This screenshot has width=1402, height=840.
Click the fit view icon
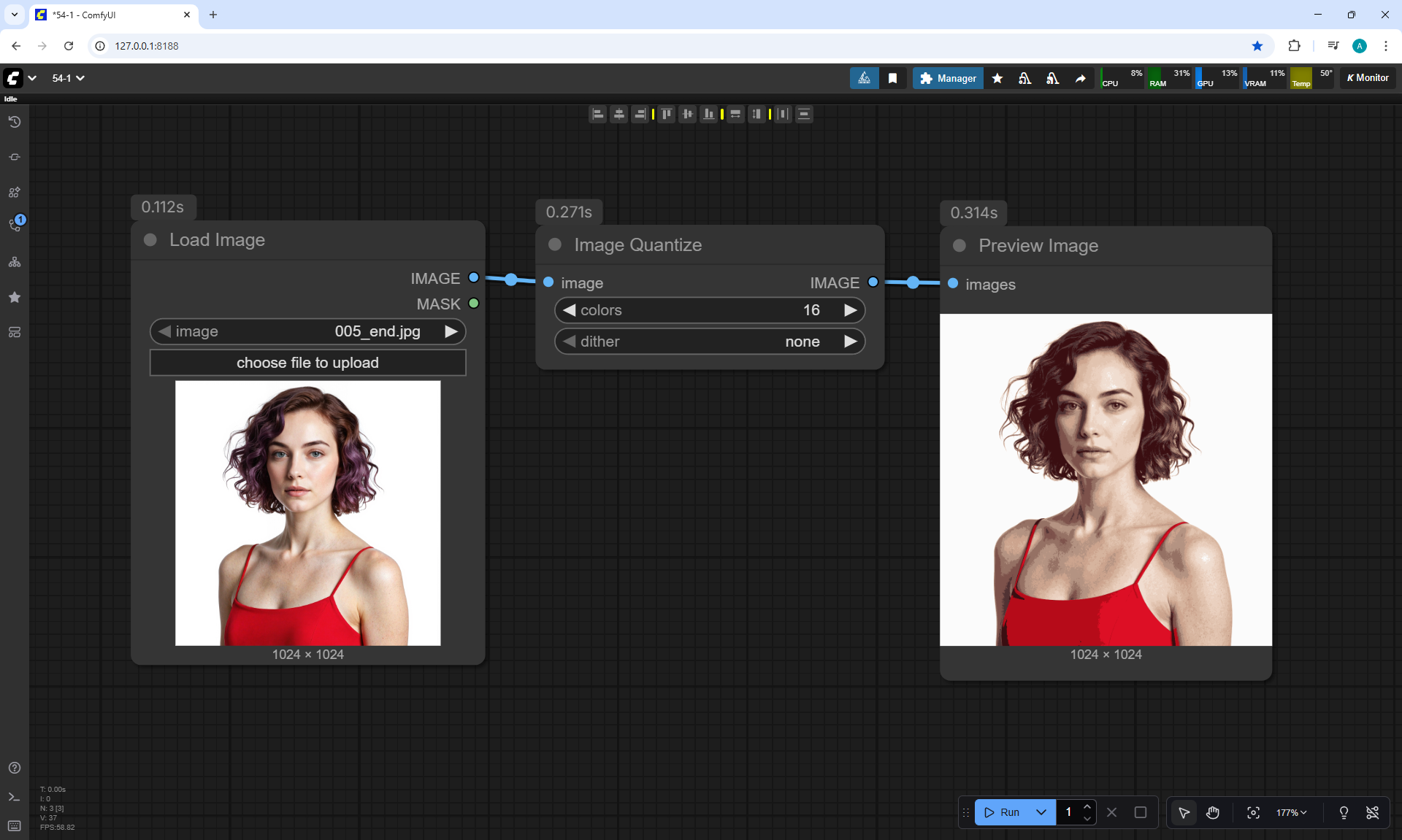pyautogui.click(x=1253, y=812)
